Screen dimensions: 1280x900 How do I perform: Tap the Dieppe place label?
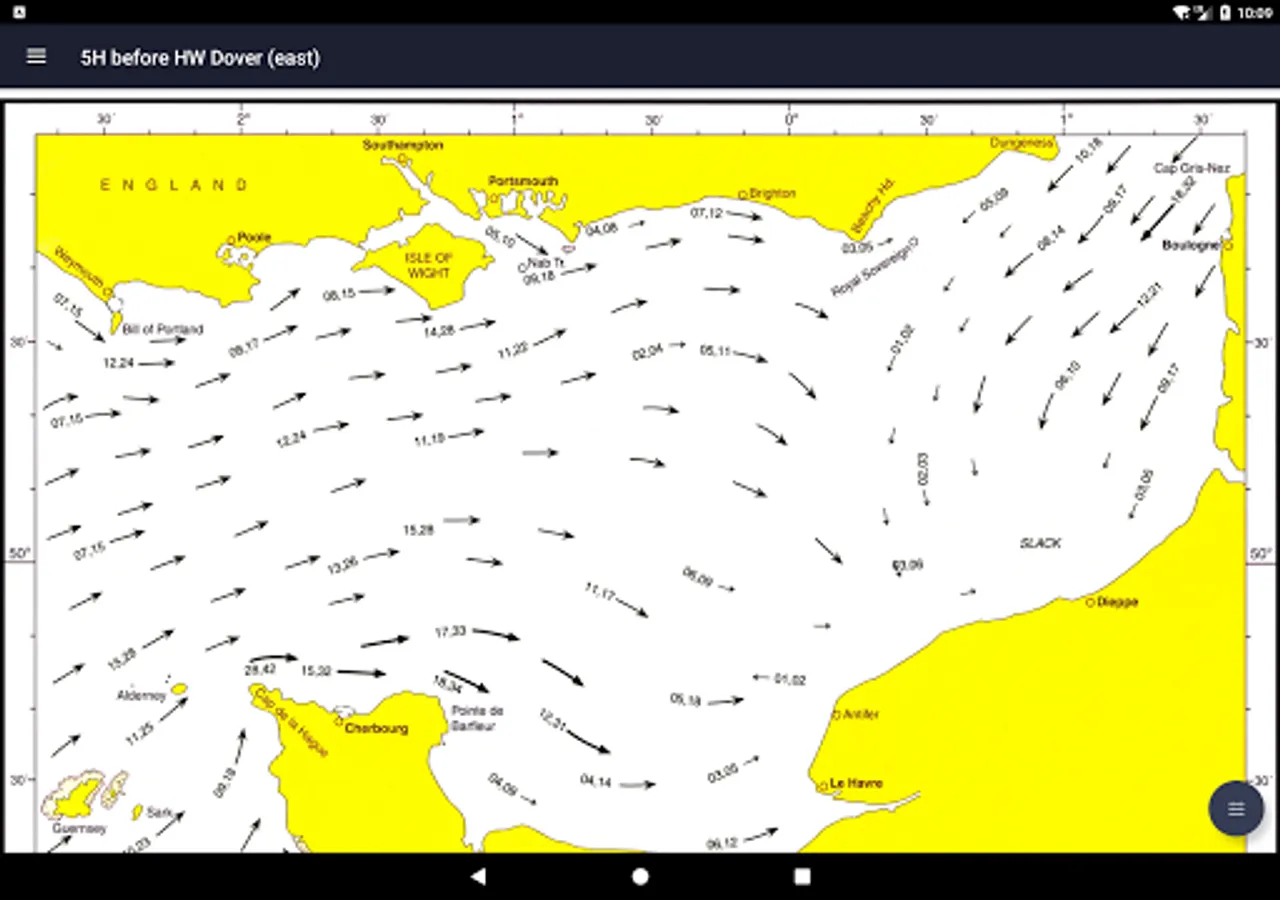pyautogui.click(x=1118, y=602)
